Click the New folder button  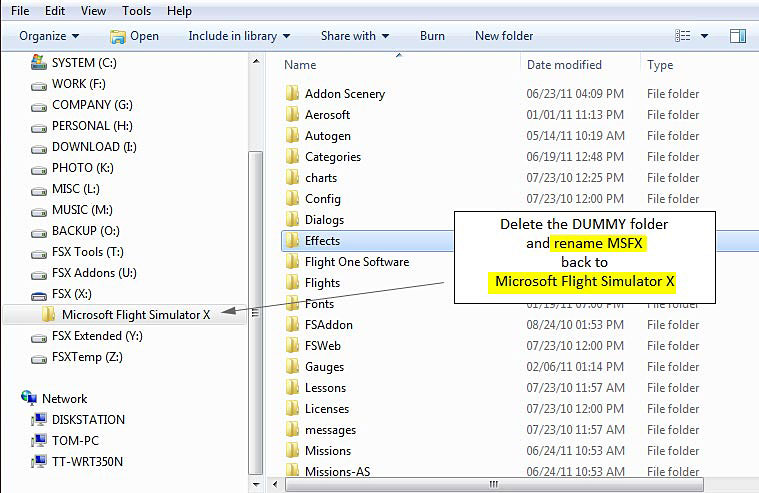(x=504, y=36)
